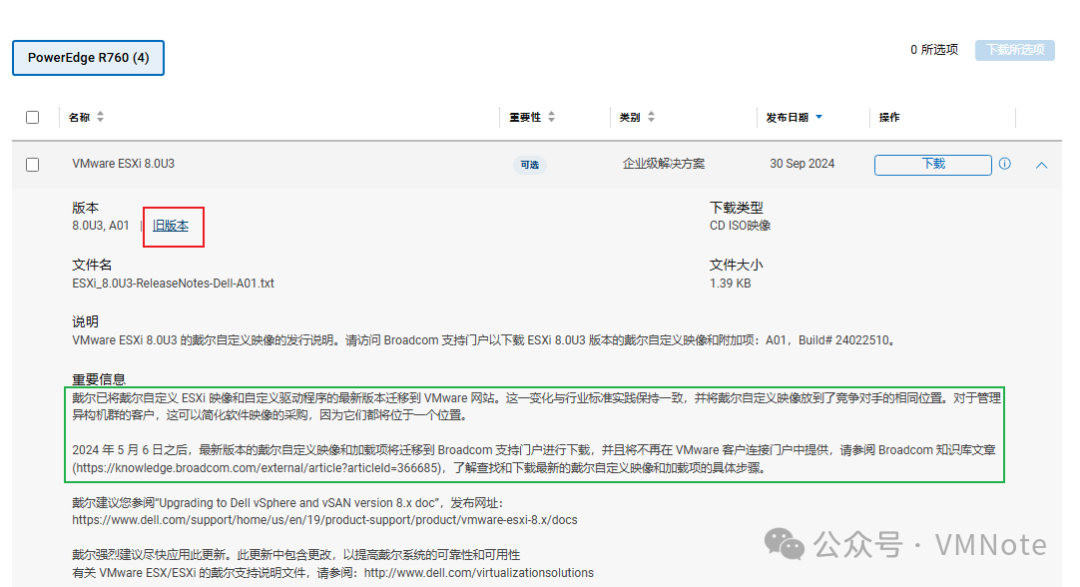
Task: Click the 文件名 label
Action: pyautogui.click(x=92, y=265)
